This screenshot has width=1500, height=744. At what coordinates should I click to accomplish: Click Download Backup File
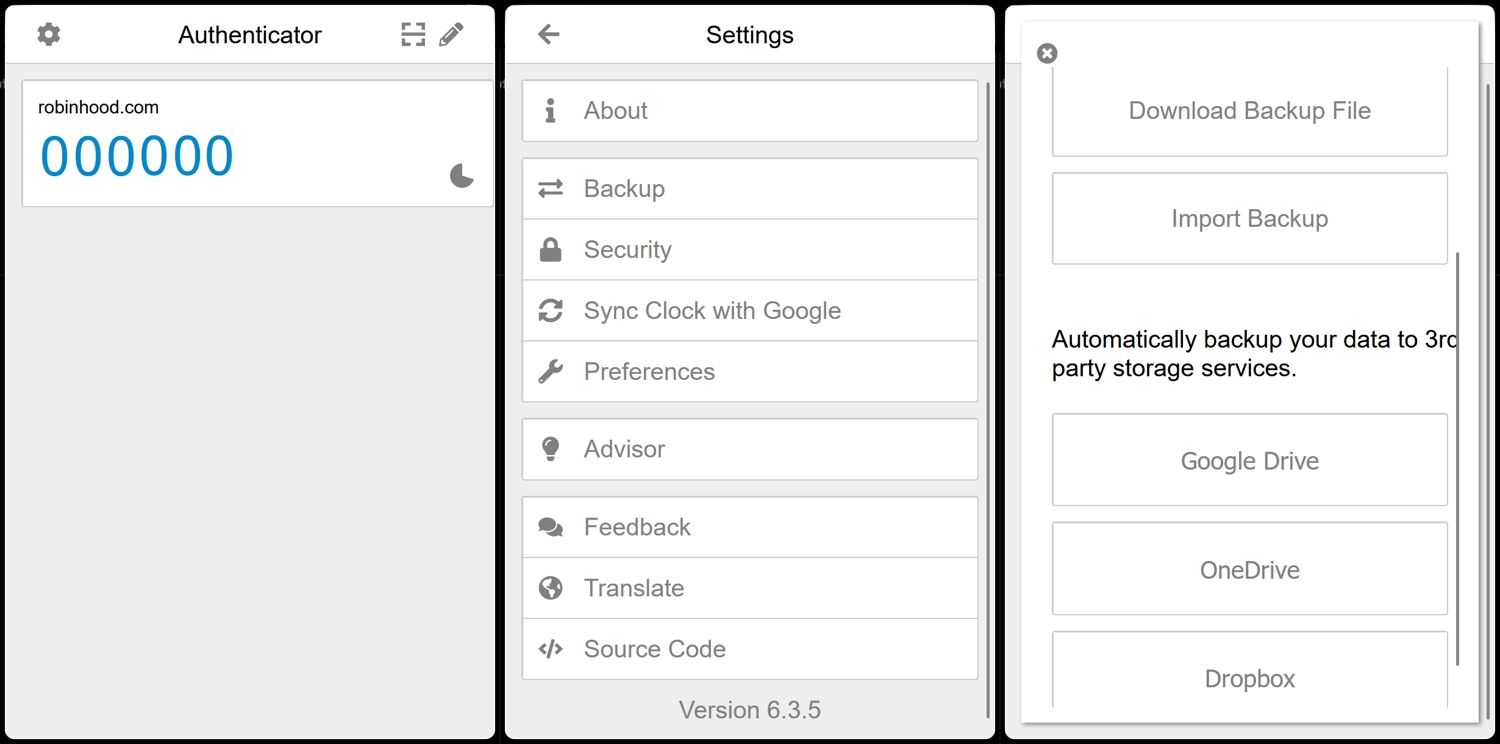click(1249, 110)
